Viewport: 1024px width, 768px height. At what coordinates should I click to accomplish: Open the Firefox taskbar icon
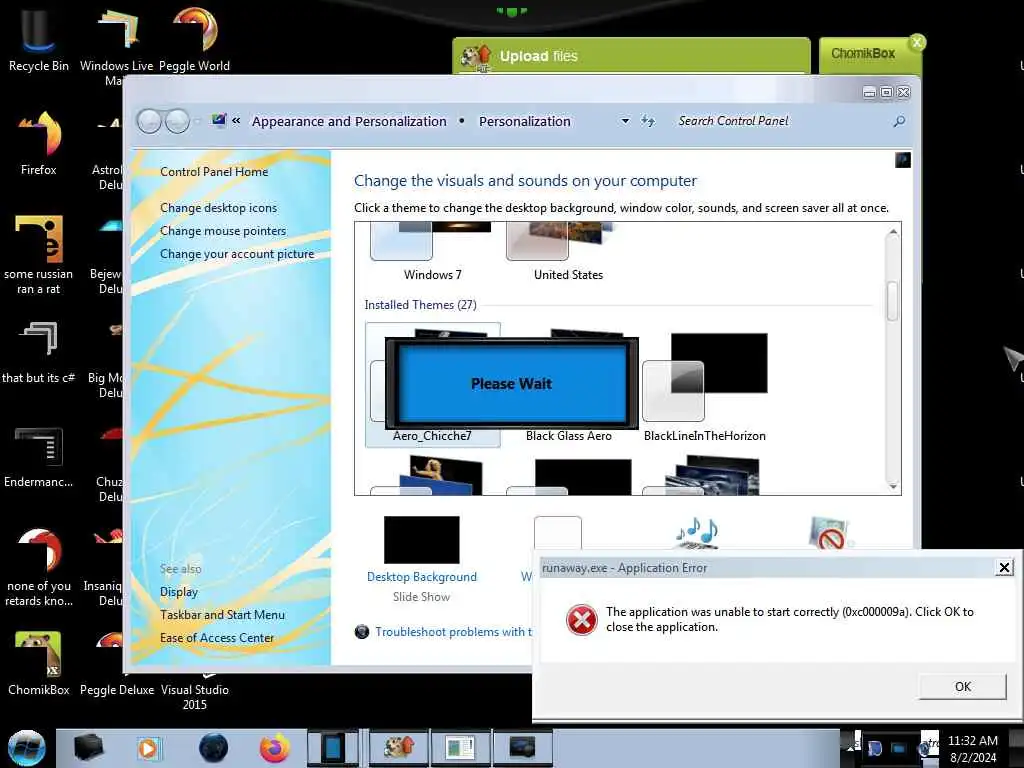pos(274,748)
